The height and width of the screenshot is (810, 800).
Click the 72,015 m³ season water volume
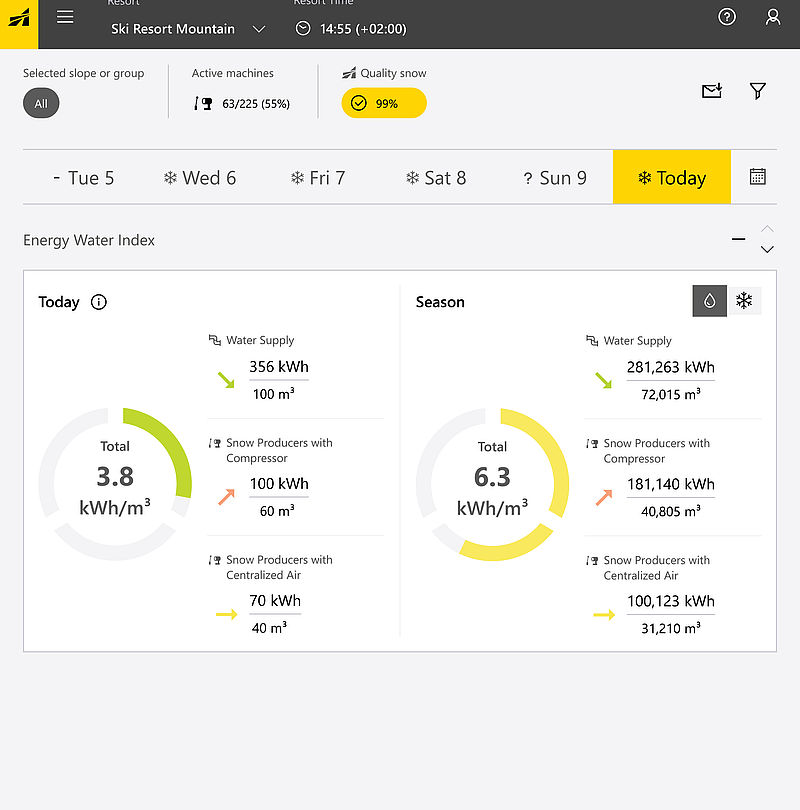[671, 394]
